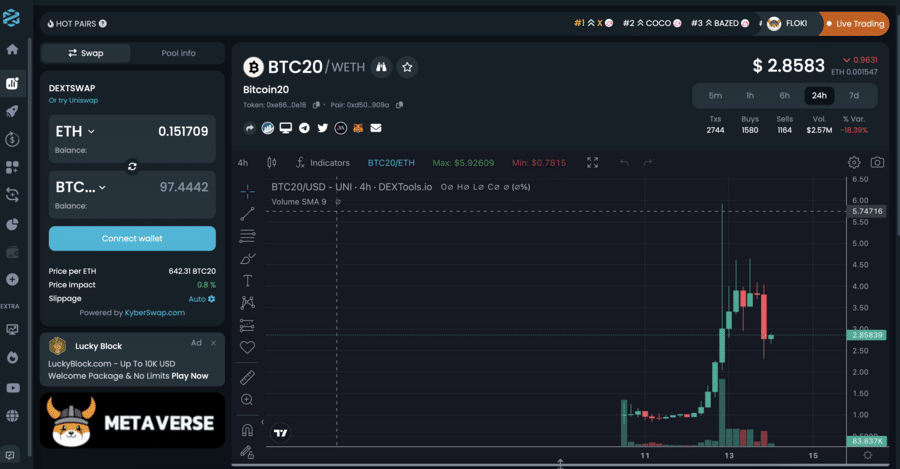Edit the BTC amount 97.4442 field

tap(184, 187)
